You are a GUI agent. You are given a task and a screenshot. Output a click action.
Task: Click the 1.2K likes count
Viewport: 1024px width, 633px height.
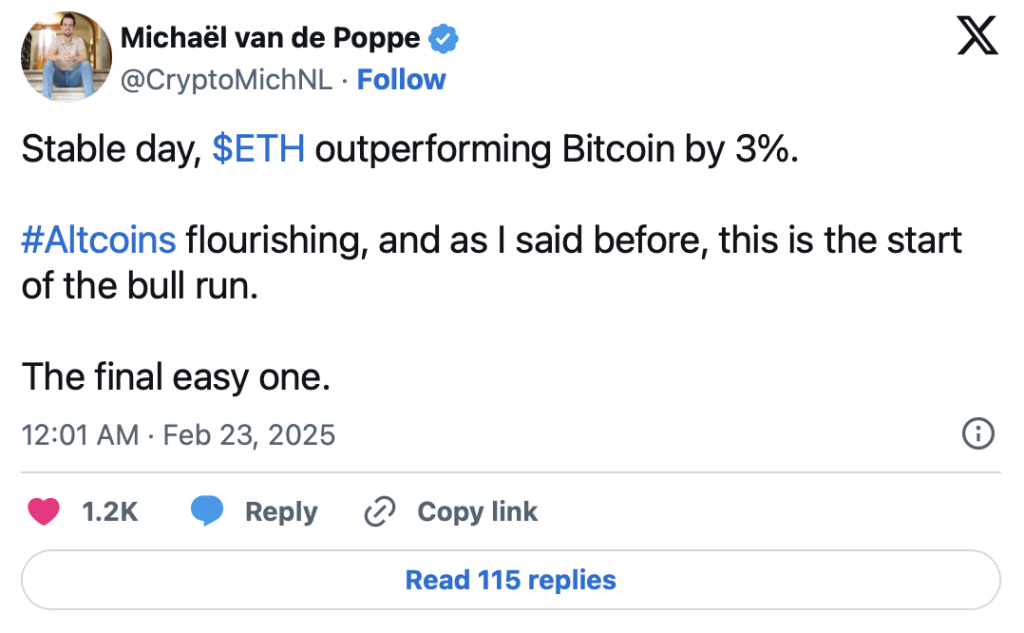110,512
